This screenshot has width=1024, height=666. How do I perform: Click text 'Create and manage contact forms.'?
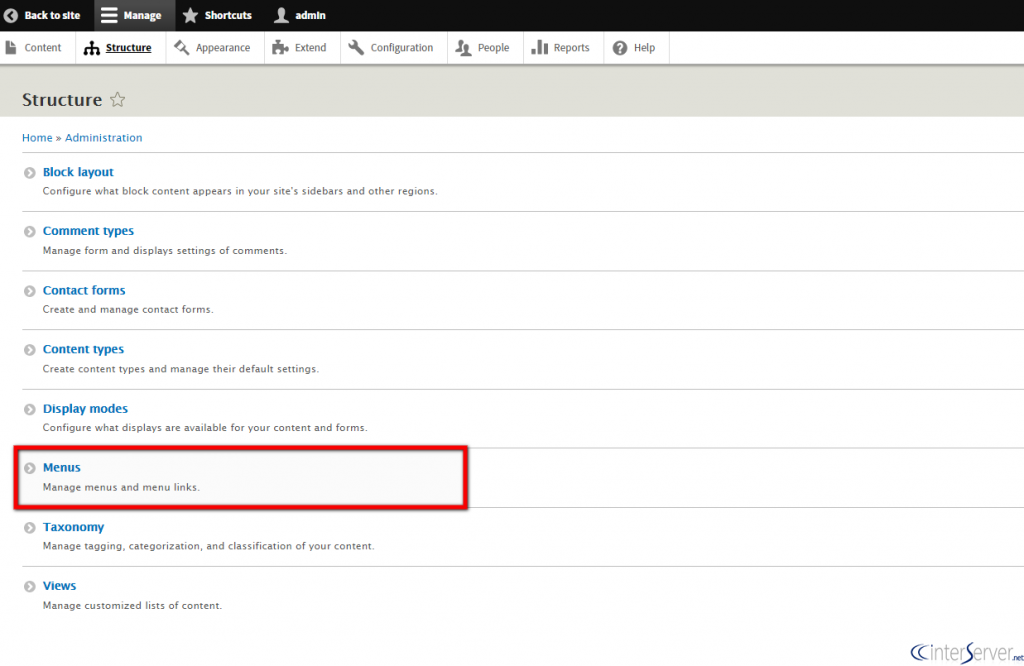pos(128,309)
